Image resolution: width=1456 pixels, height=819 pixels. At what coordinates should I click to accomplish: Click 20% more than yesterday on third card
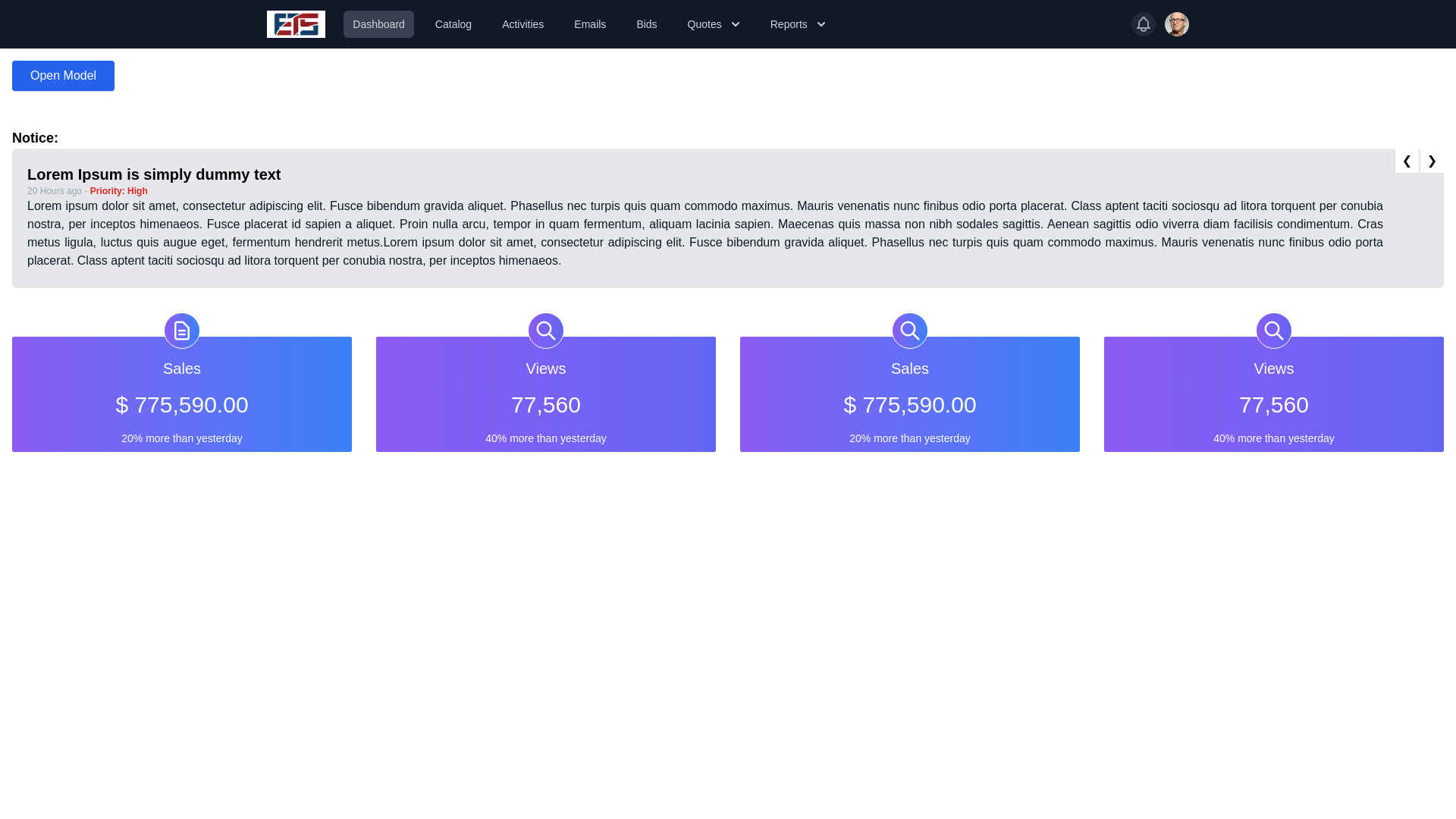[x=910, y=438]
